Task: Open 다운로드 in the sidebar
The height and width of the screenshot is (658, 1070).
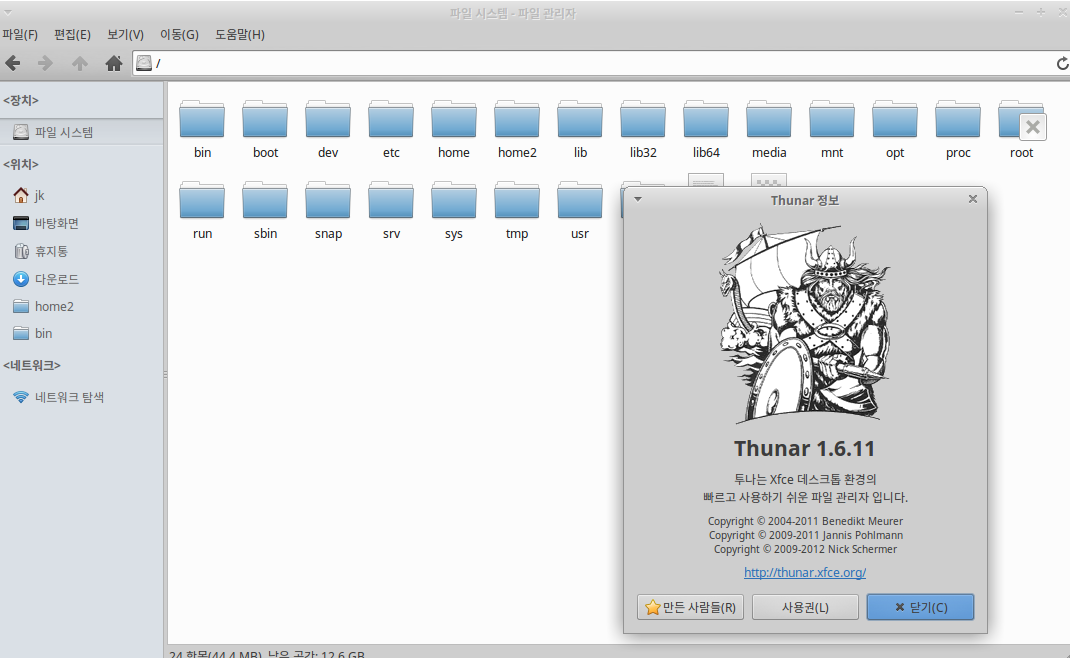Action: point(82,279)
